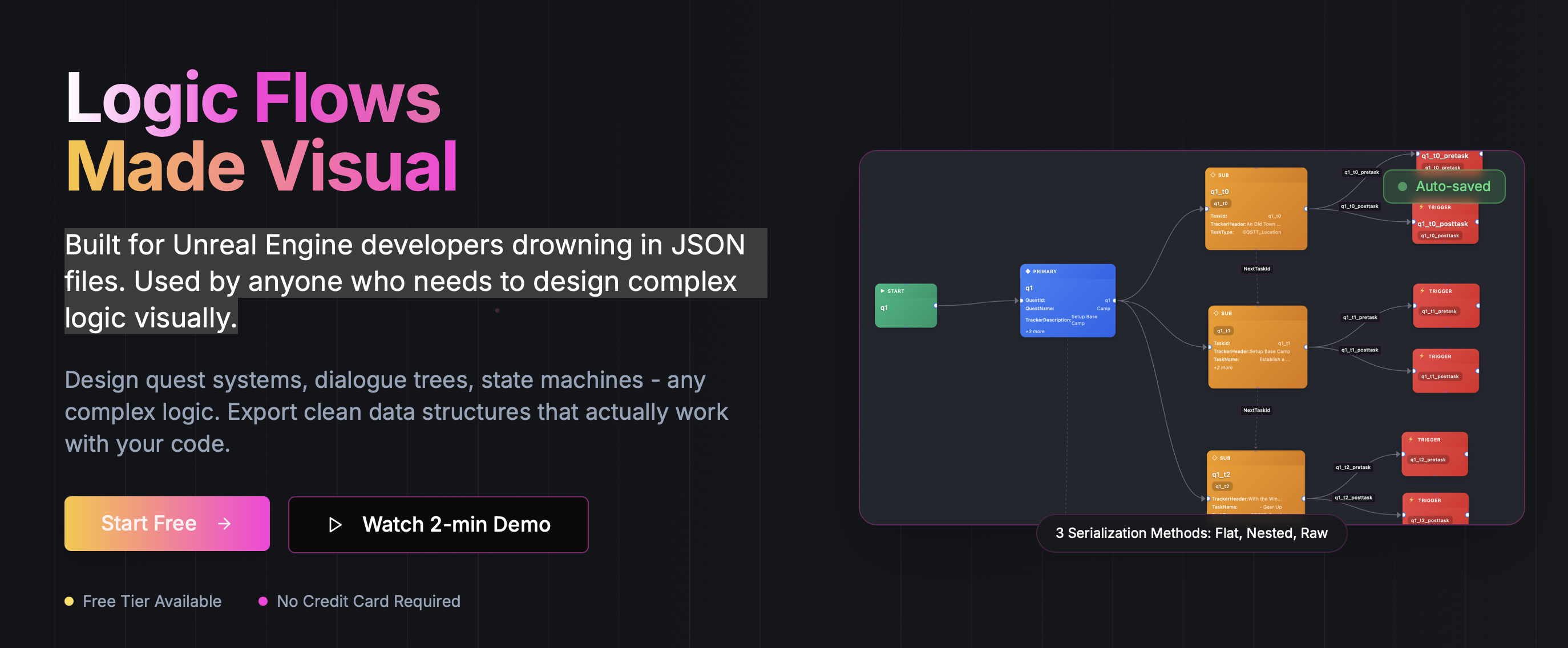This screenshot has height=648, width=1568.
Task: Select the orange q1_t1 SUB node
Action: pos(1258,347)
